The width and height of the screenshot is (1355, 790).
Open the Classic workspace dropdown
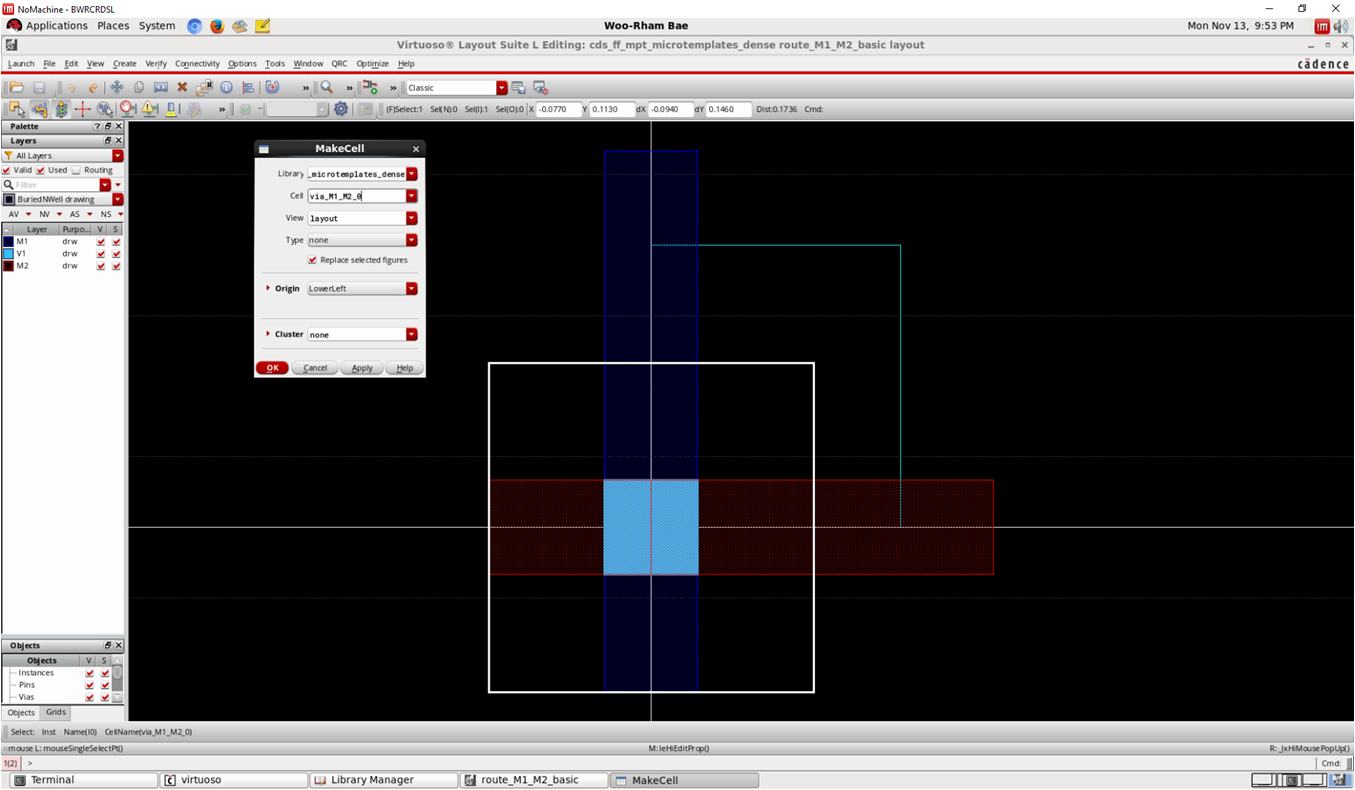coord(502,88)
